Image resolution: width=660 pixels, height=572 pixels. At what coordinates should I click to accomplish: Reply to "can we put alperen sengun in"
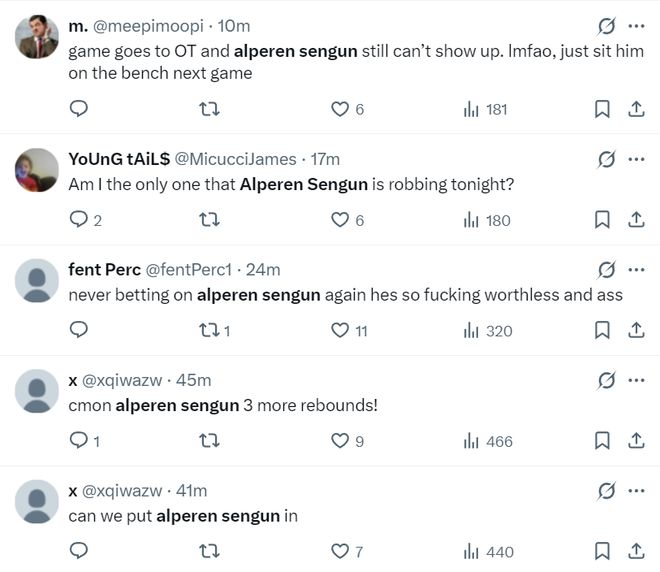(x=79, y=550)
